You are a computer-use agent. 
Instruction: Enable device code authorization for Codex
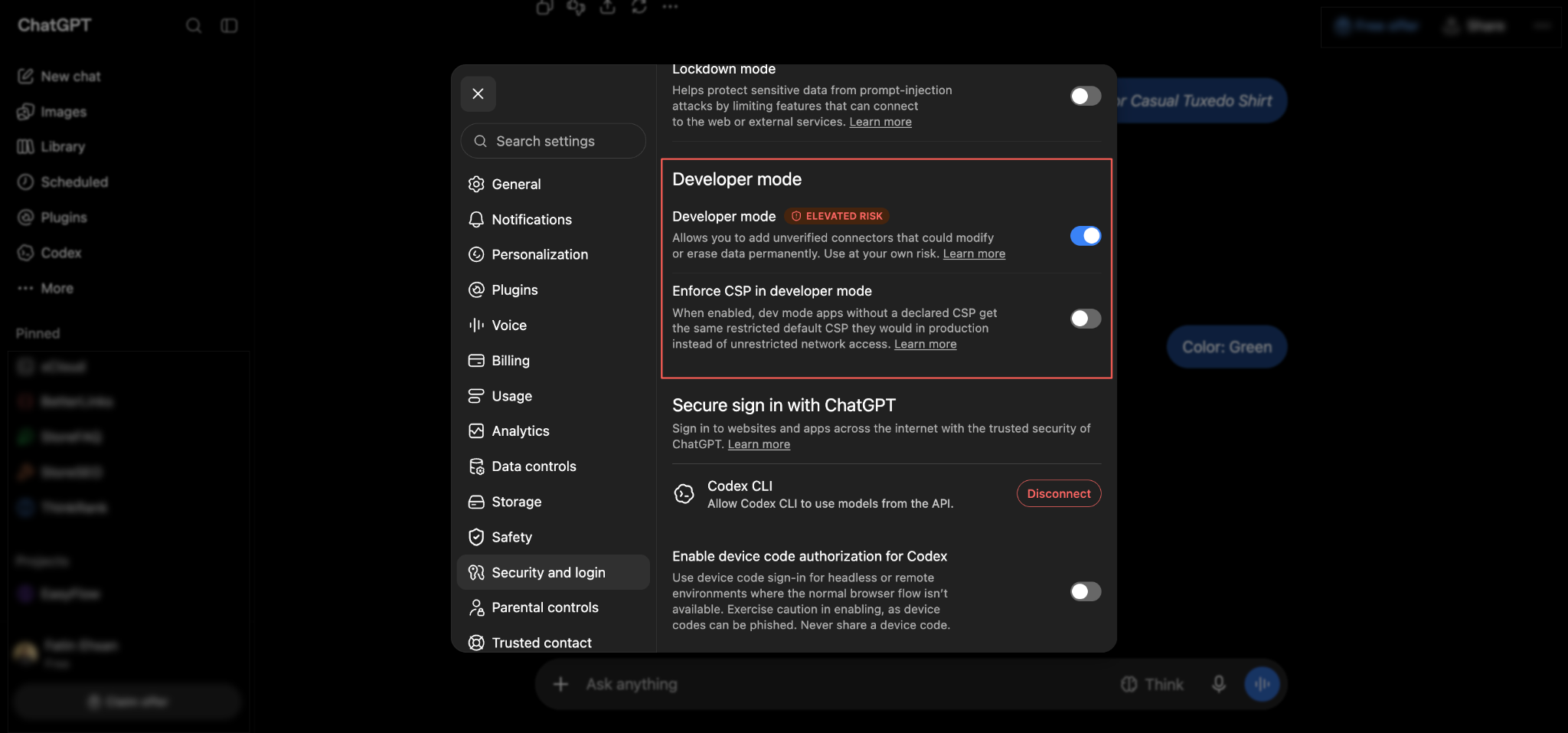click(1085, 591)
